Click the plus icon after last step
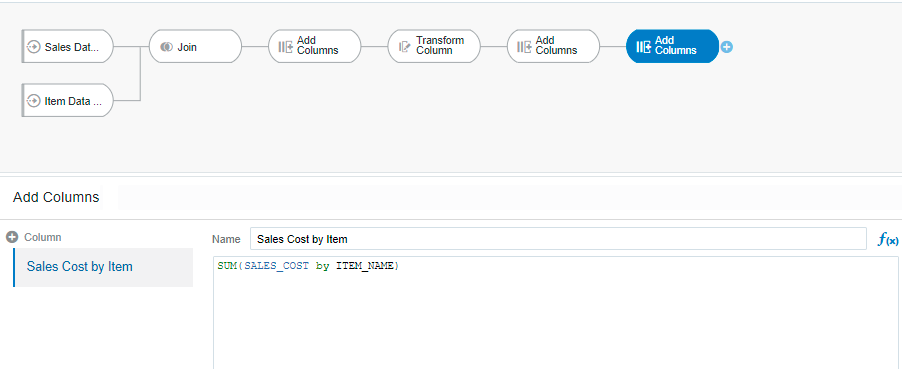Screen dimensions: 902x369 727,47
